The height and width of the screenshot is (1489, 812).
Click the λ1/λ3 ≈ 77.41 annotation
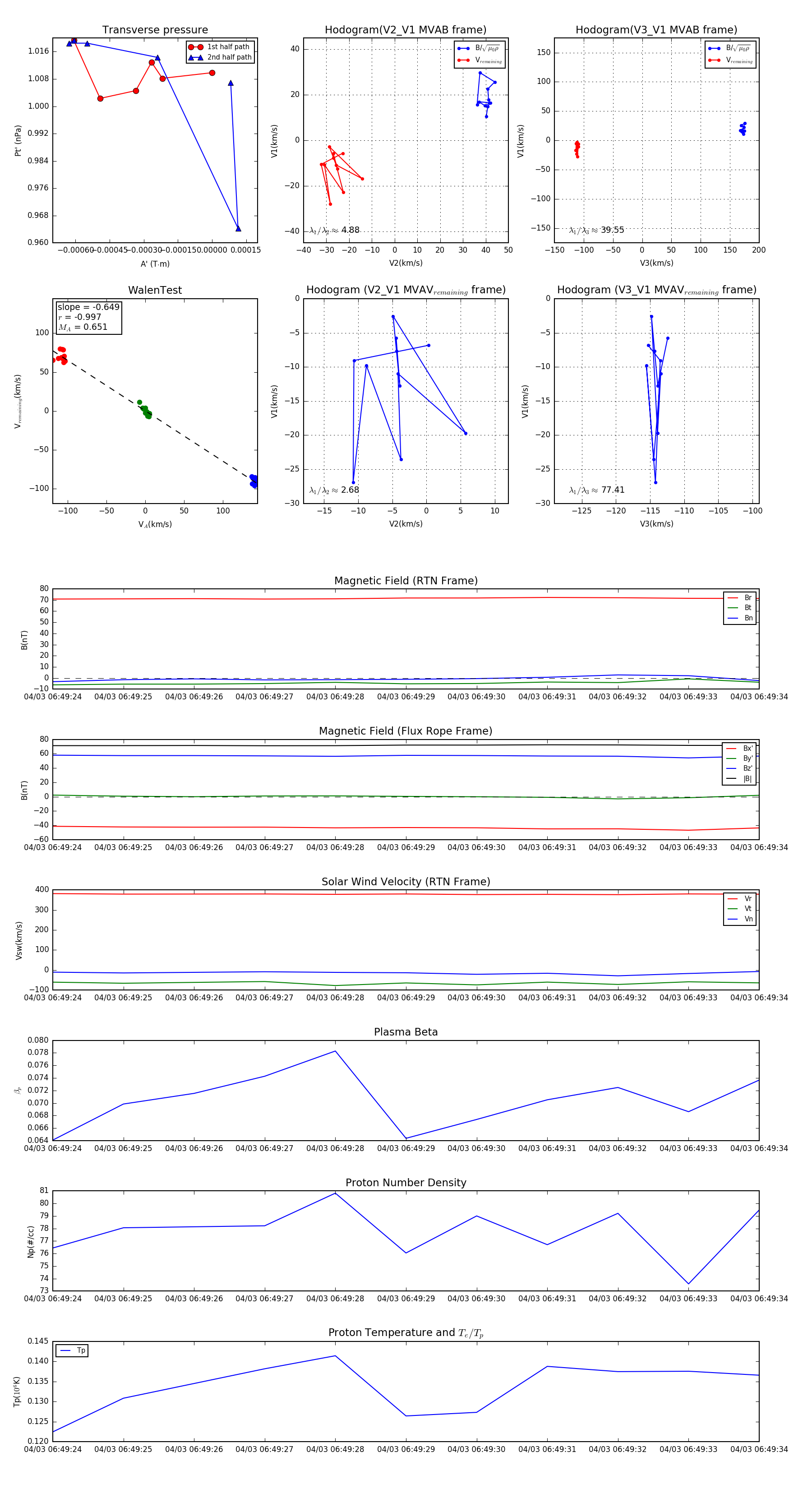596,490
